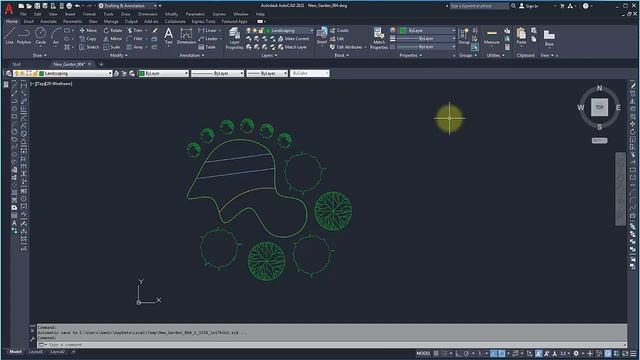Click the search magnifier icon
Viewport: 640px width, 360px height.
point(513,6)
